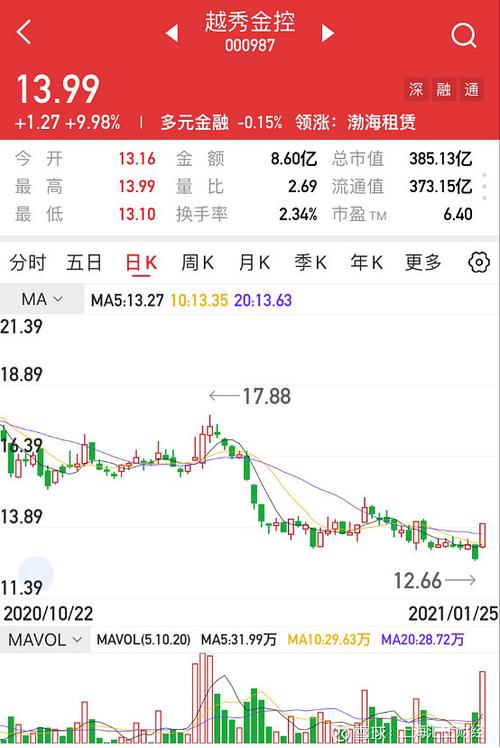Open leading stock 渤海租赁
This screenshot has width=500, height=748.
click(x=381, y=123)
